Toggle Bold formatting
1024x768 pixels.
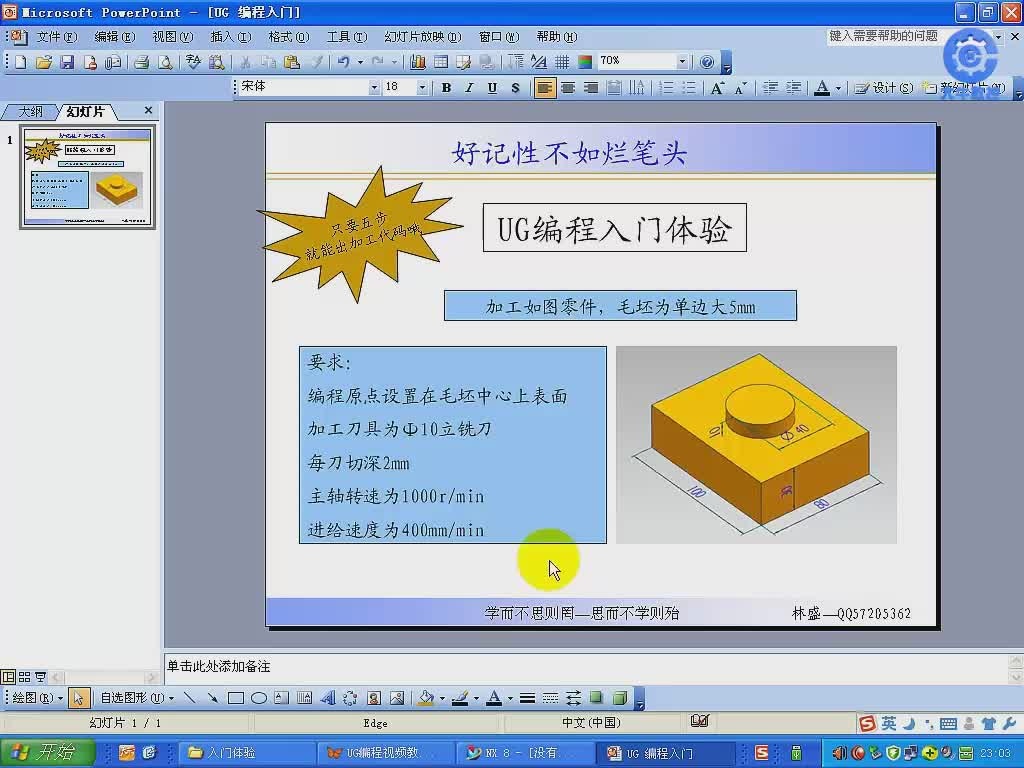point(446,88)
